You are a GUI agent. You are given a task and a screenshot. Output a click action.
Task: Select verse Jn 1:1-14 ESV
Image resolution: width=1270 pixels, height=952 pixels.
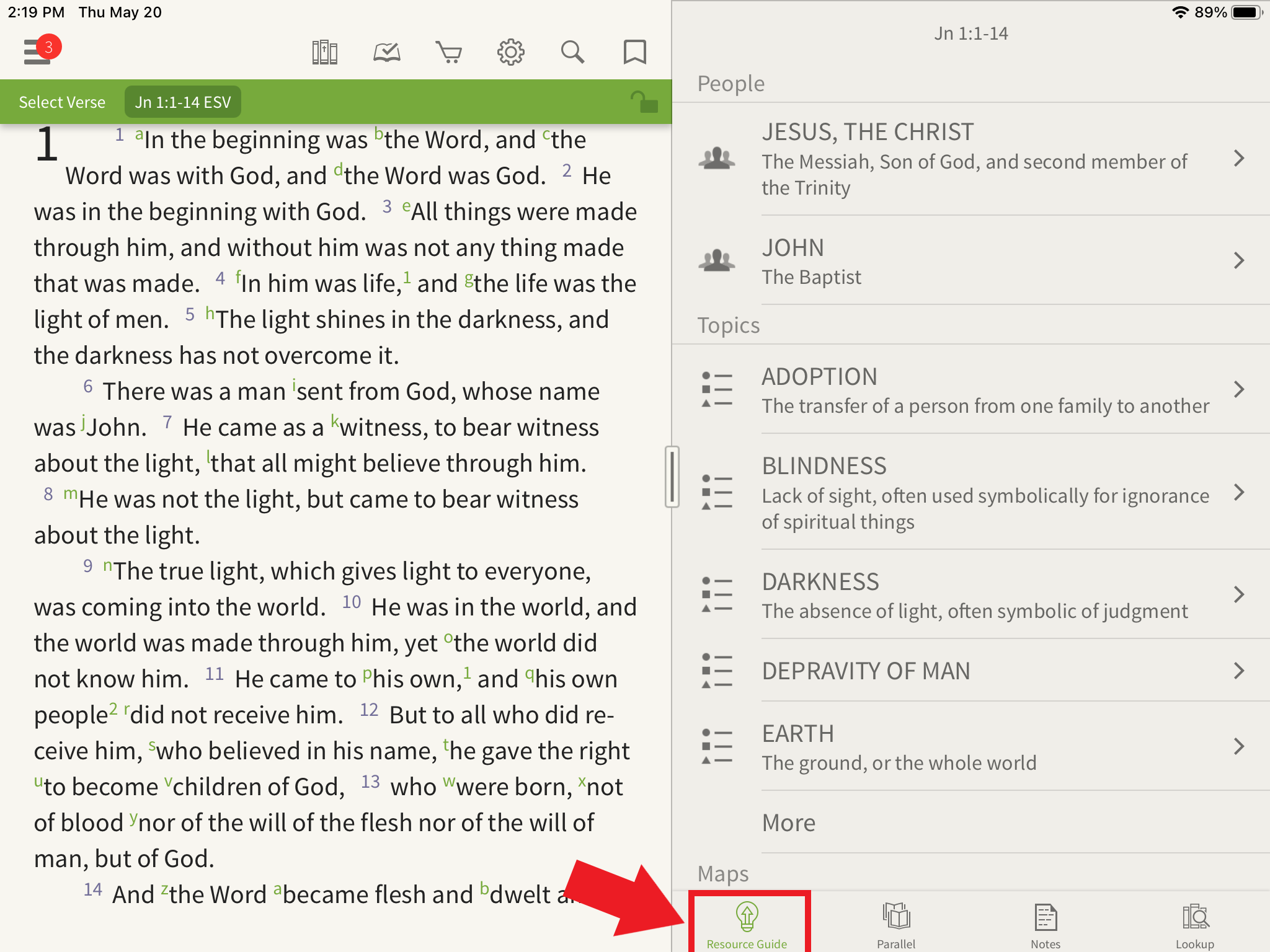pos(184,102)
